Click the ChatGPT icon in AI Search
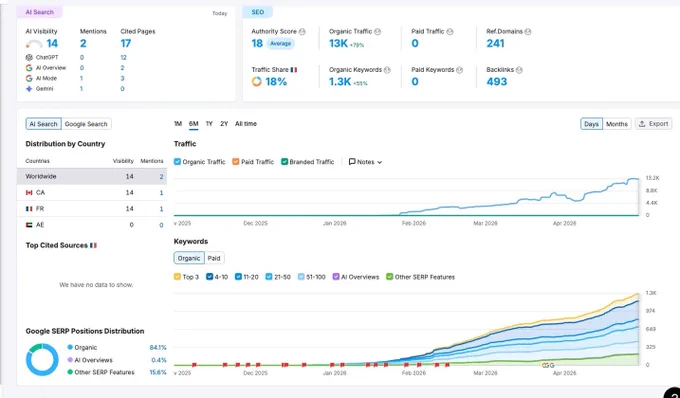Viewport: 680px width, 398px height. (x=29, y=57)
